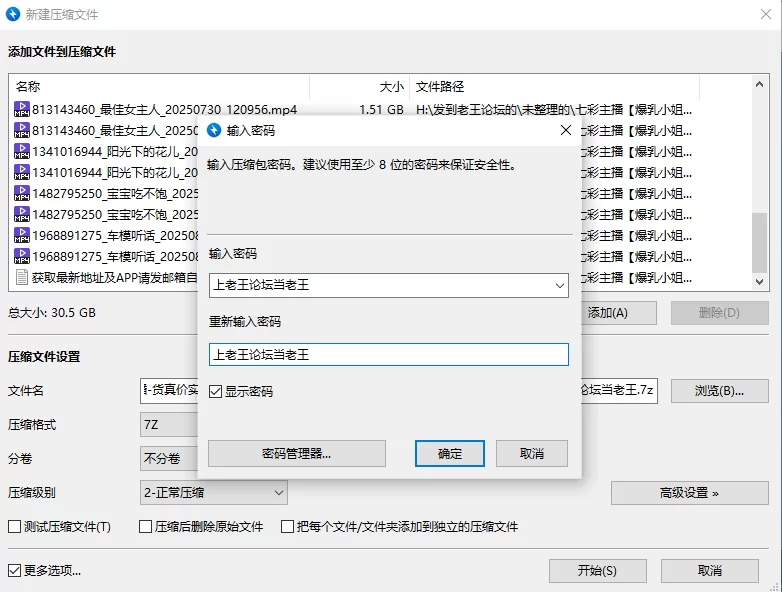This screenshot has height=592, width=782.
Task: Click the 总大小: 30.5 GB label
Action: tap(51, 313)
